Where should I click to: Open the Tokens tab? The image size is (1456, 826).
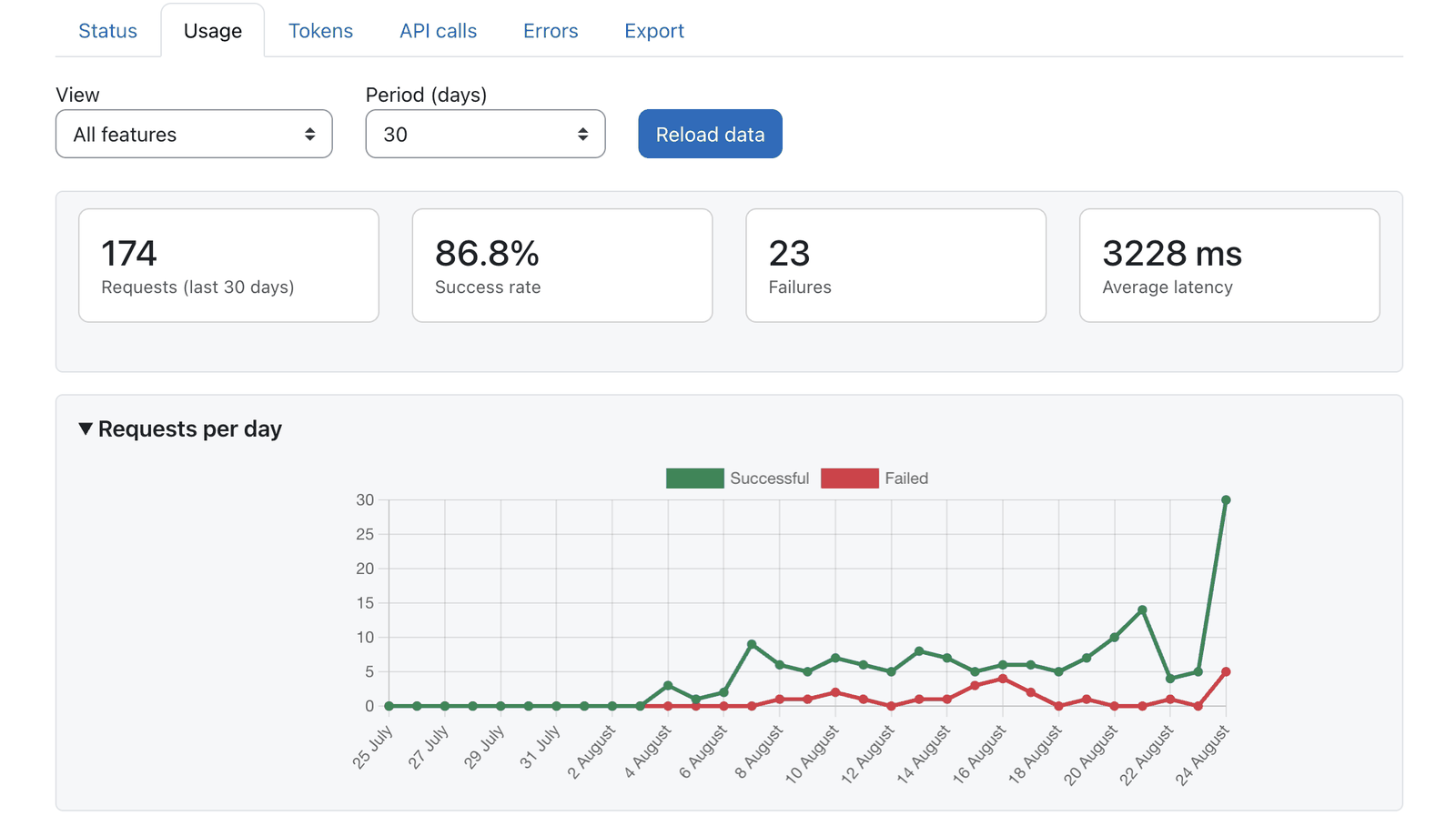click(320, 31)
